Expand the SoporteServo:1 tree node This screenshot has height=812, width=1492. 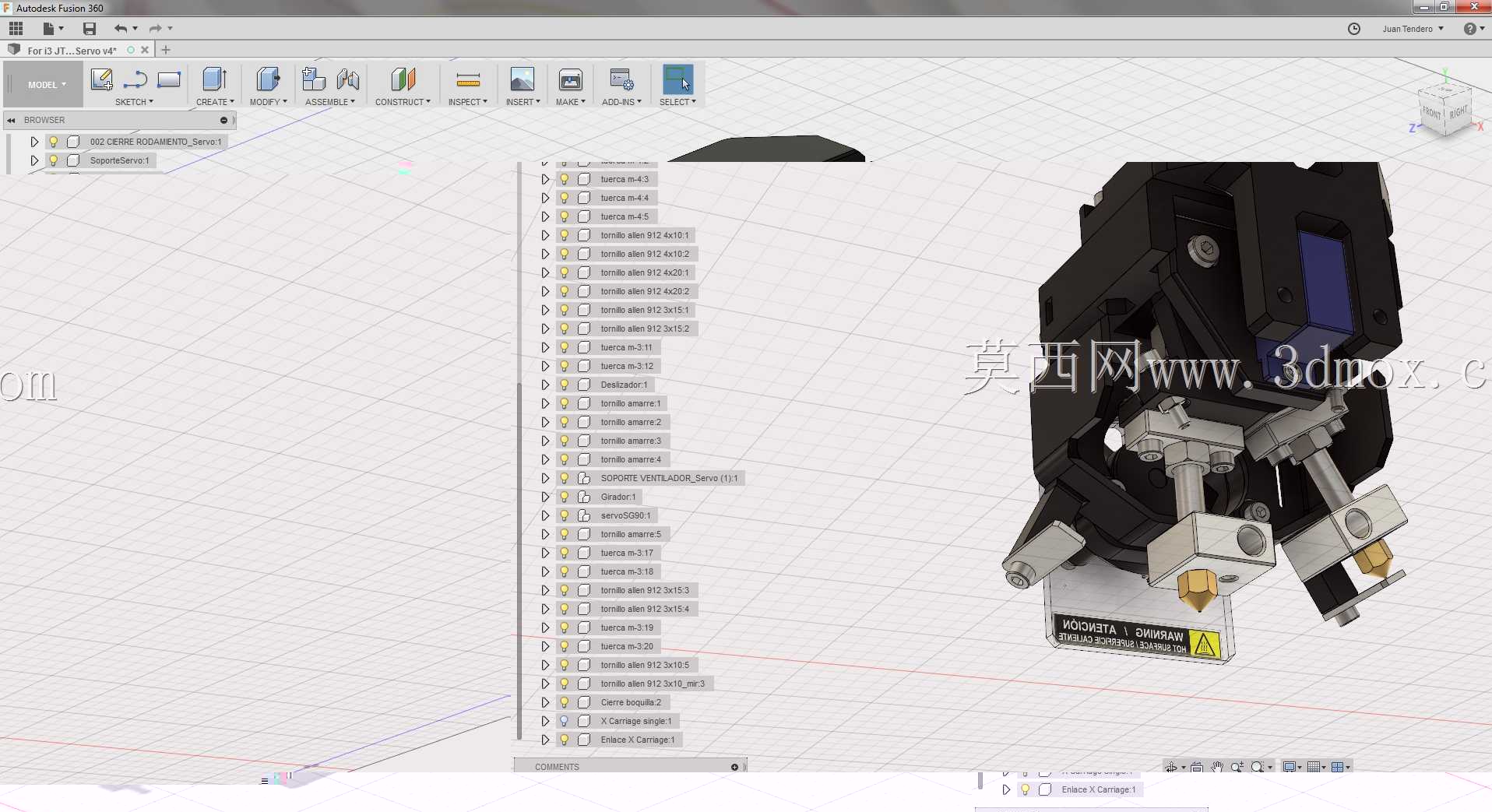pyautogui.click(x=34, y=160)
